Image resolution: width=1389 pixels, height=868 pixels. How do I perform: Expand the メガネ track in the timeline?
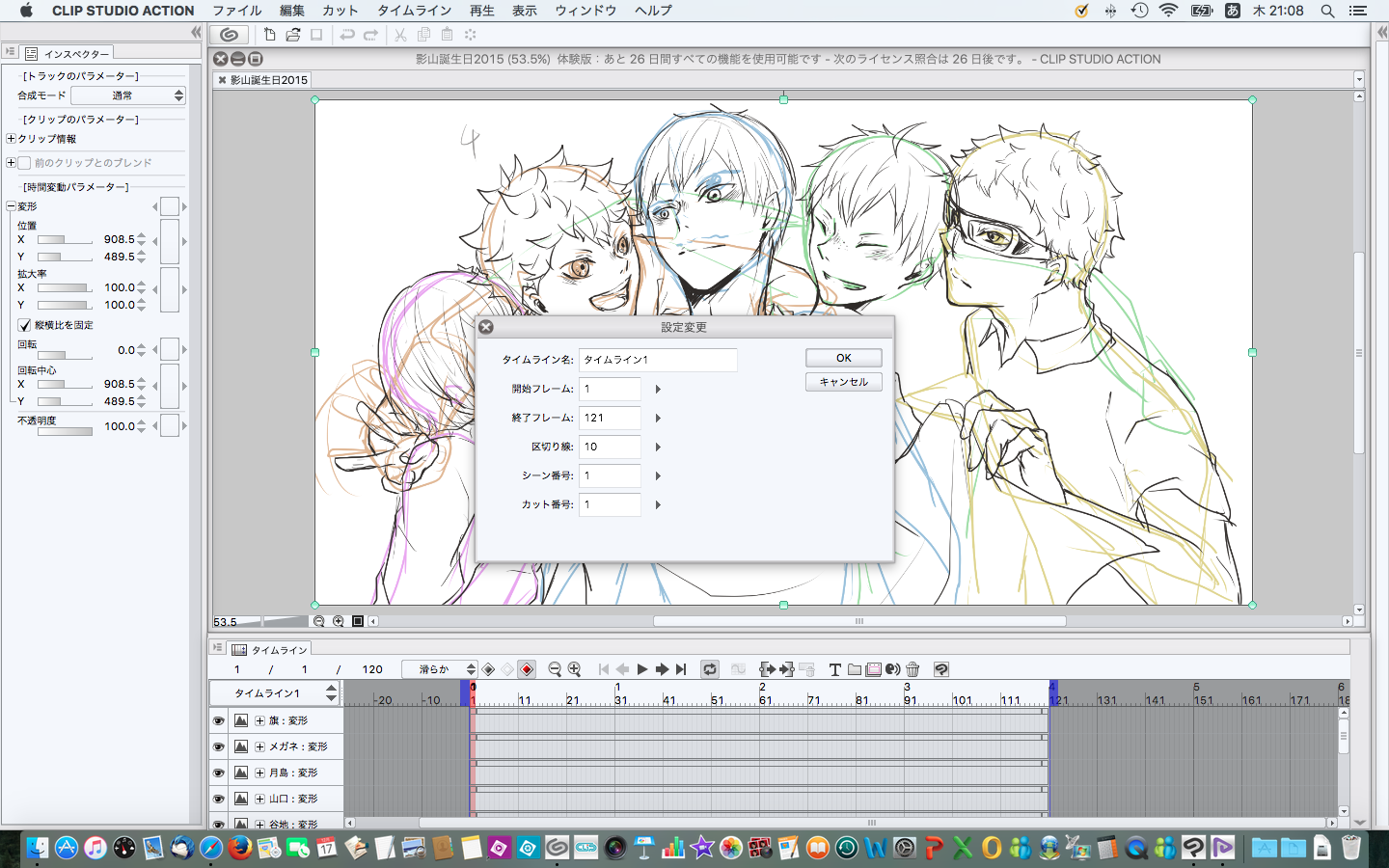click(259, 746)
